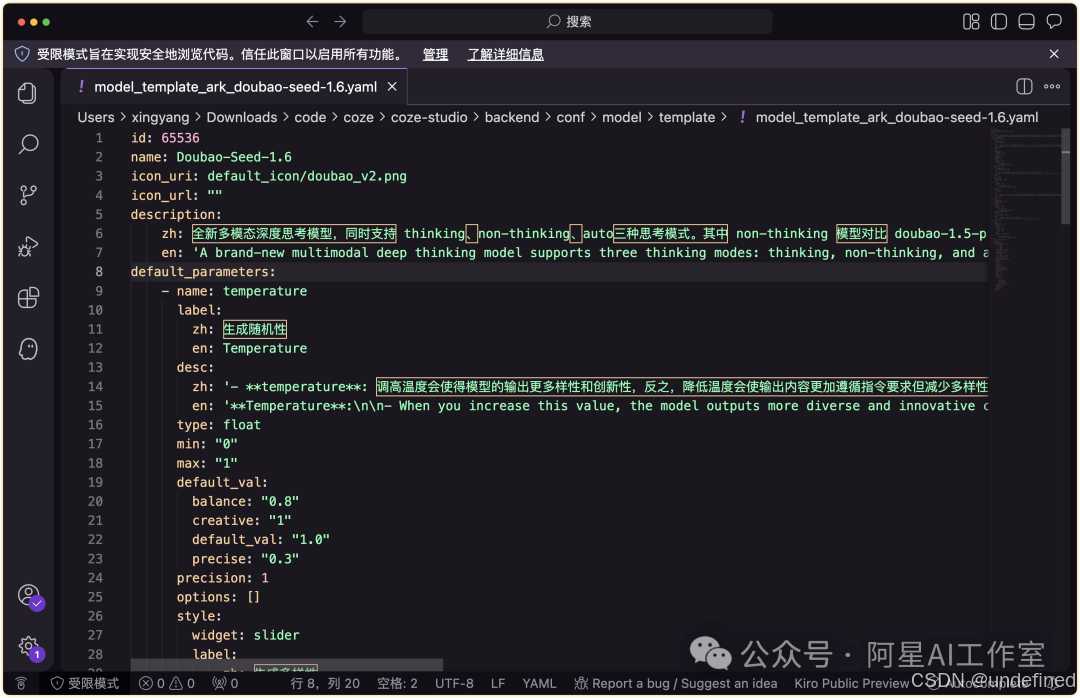
Task: Open the Accounts icon in activity bar
Action: pos(29,595)
